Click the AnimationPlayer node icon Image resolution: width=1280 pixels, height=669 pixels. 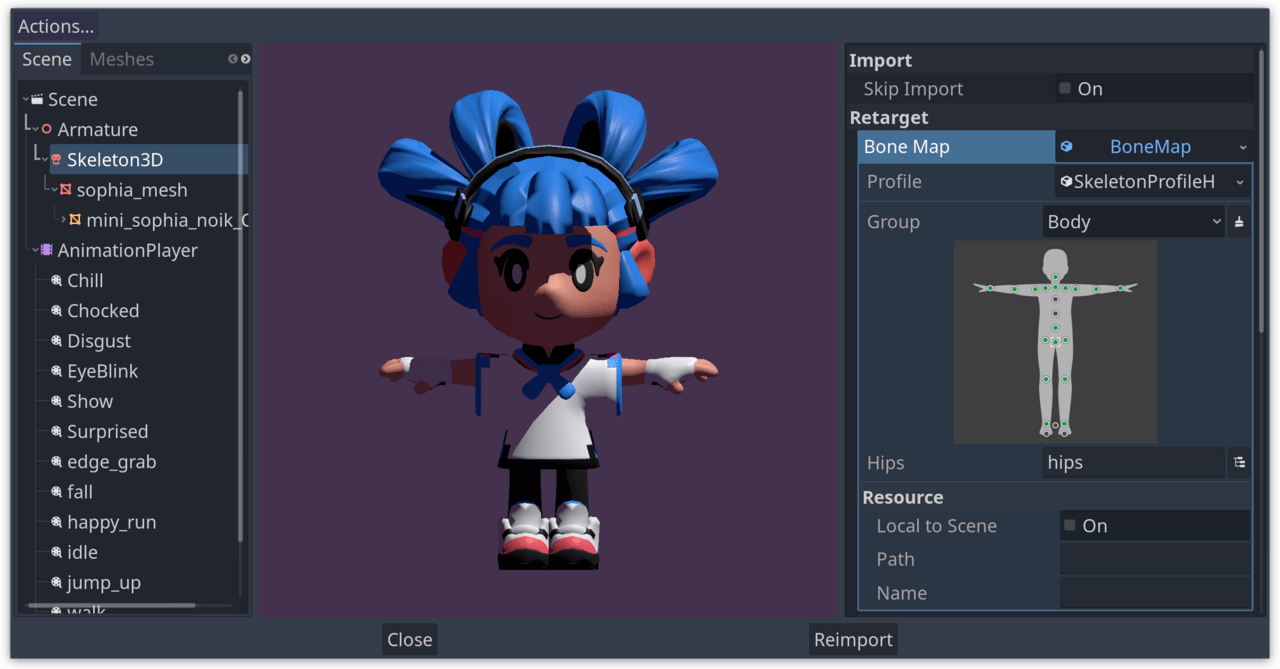click(x=47, y=251)
